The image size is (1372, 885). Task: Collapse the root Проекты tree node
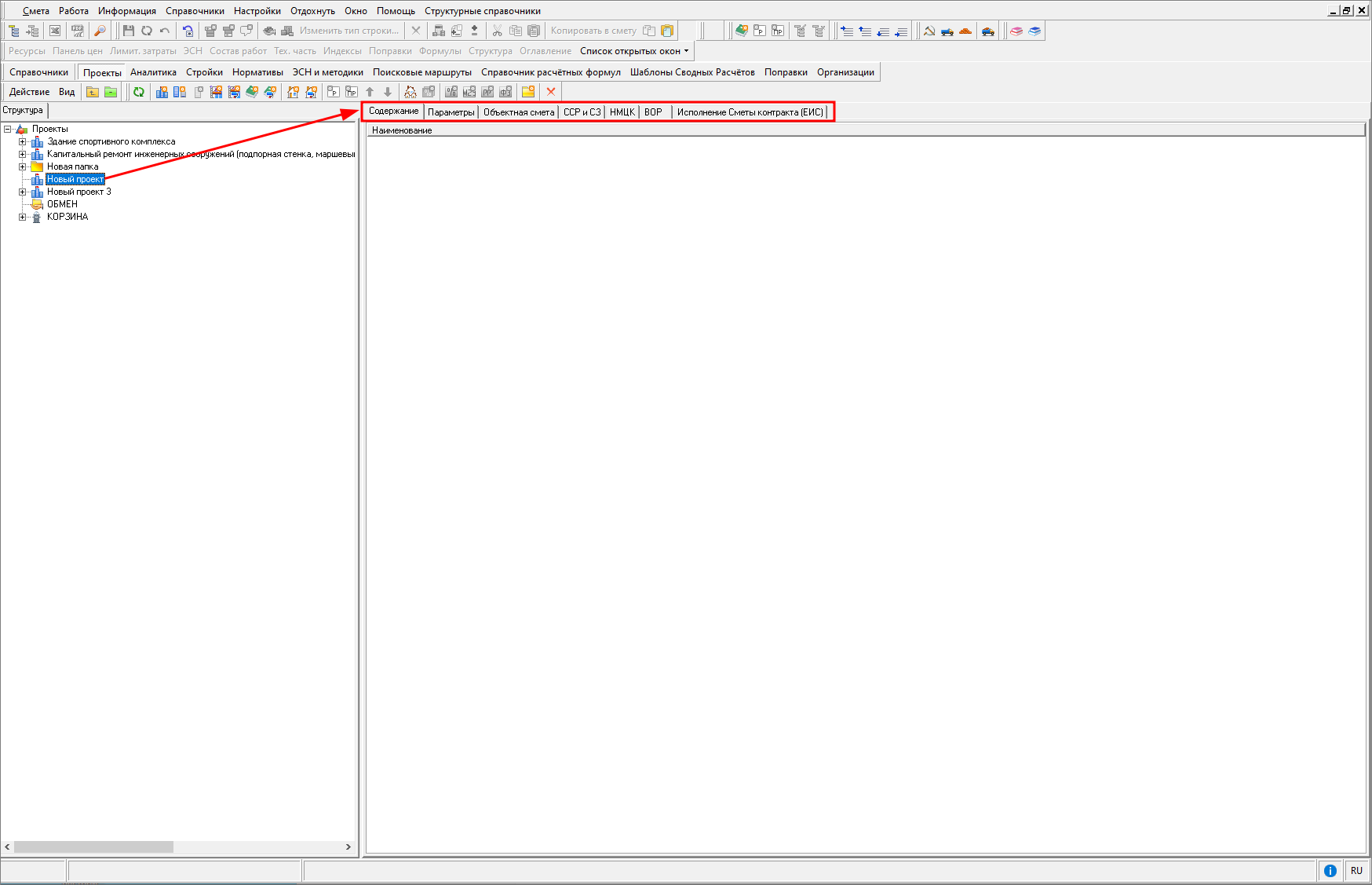8,130
